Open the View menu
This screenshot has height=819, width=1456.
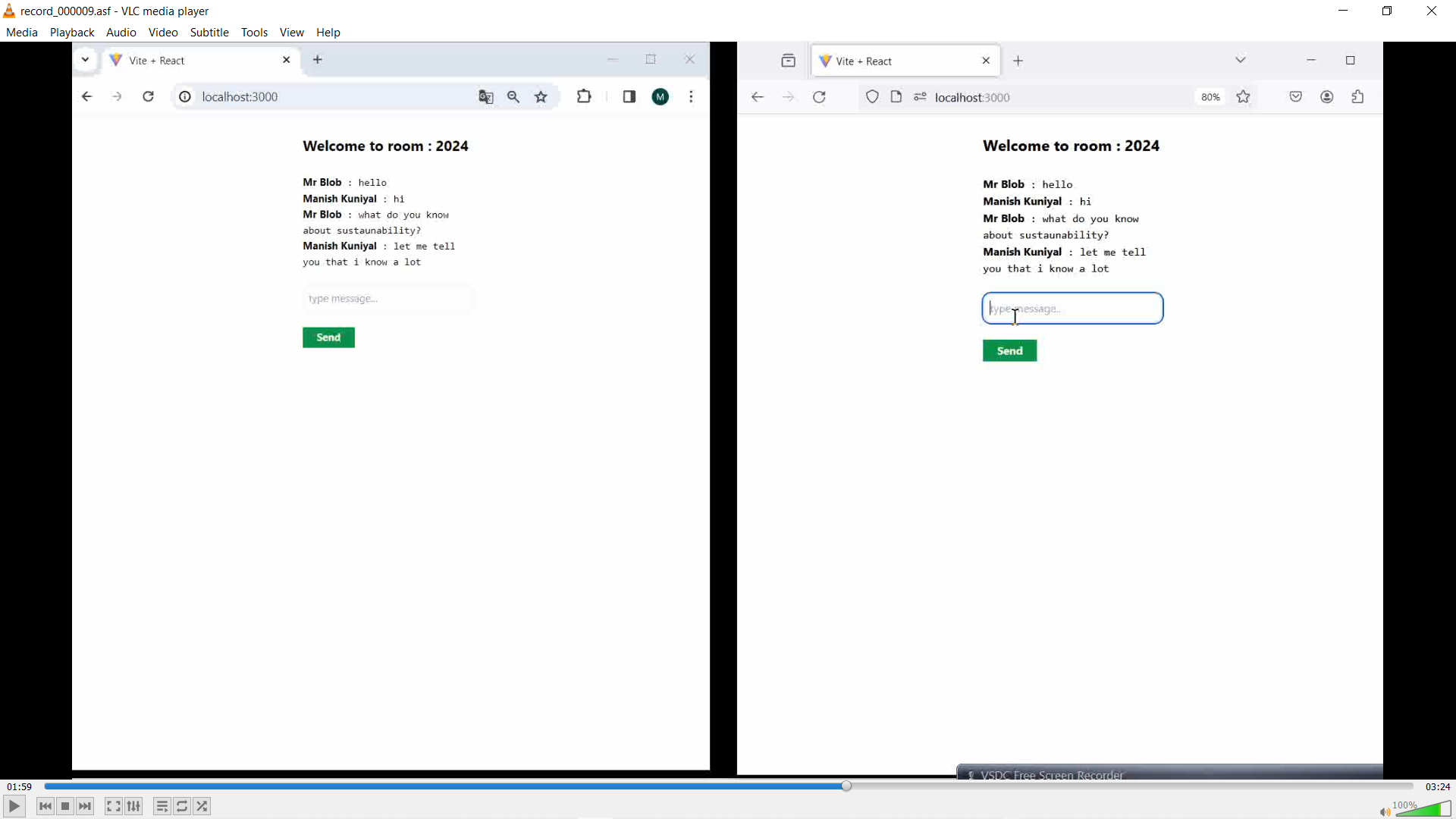pos(291,32)
